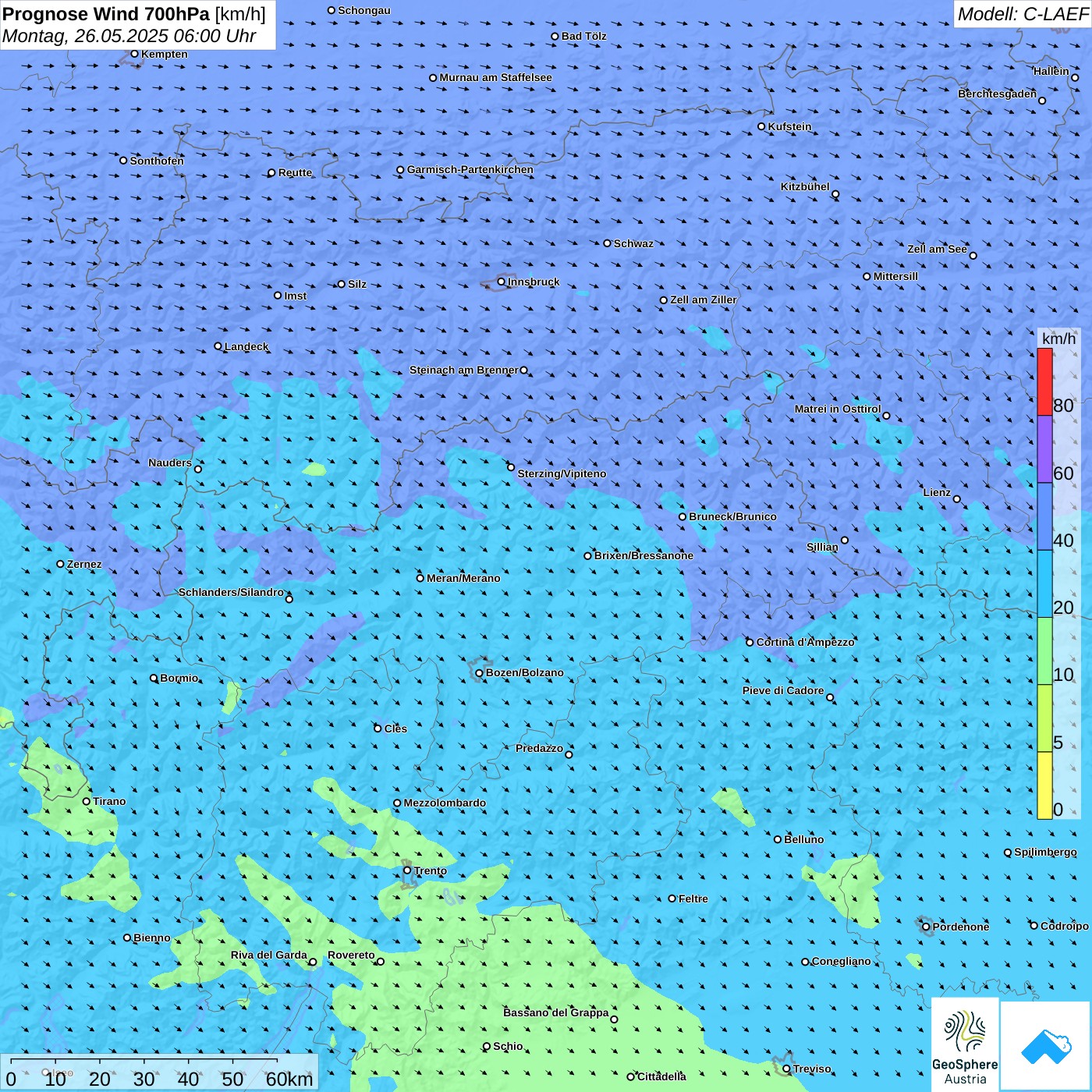Click the 'Prognose Wind 700hPa [km/h]' title
The height and width of the screenshot is (1092, 1092).
134,14
